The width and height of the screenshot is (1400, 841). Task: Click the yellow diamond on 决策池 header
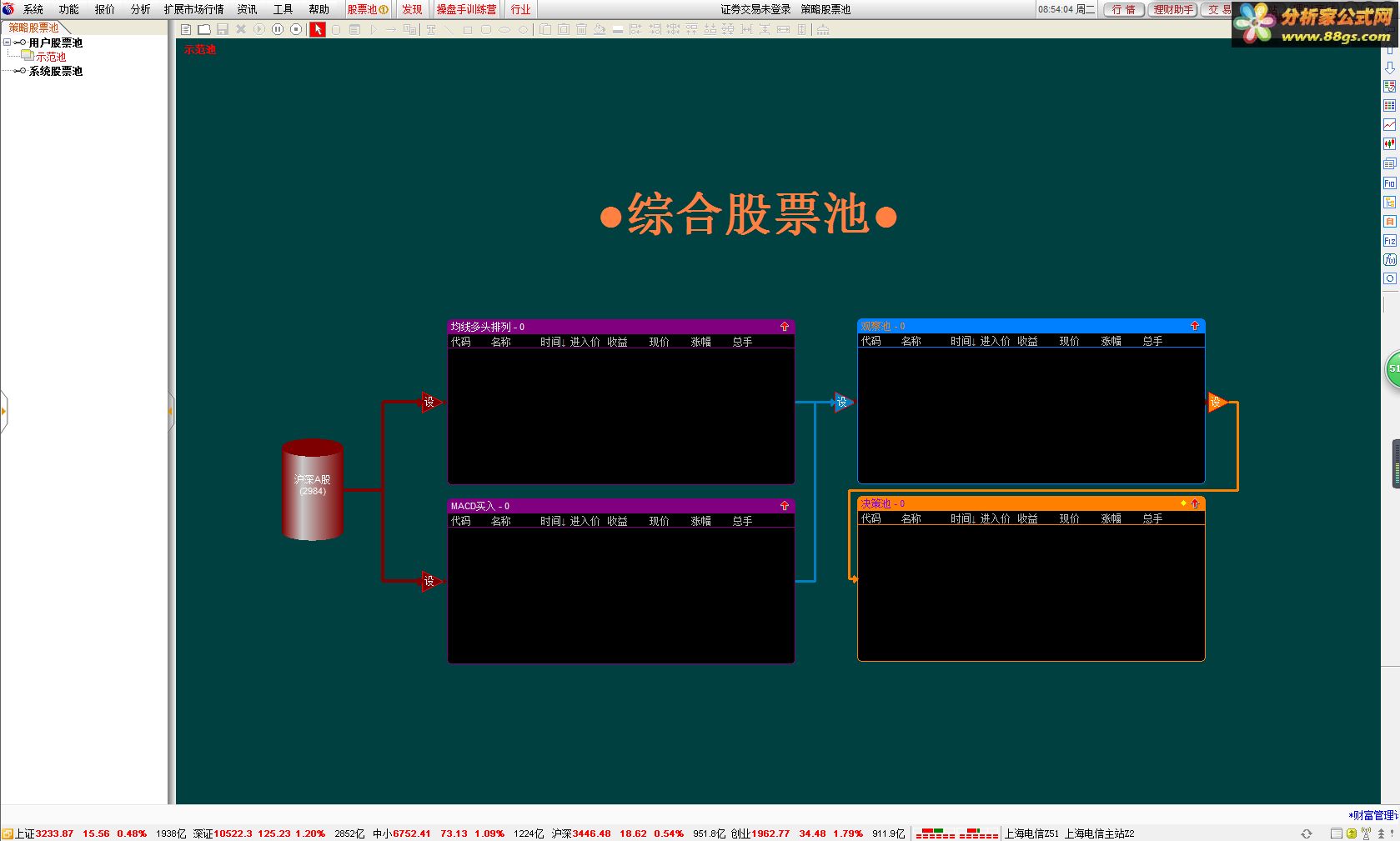click(x=1183, y=503)
